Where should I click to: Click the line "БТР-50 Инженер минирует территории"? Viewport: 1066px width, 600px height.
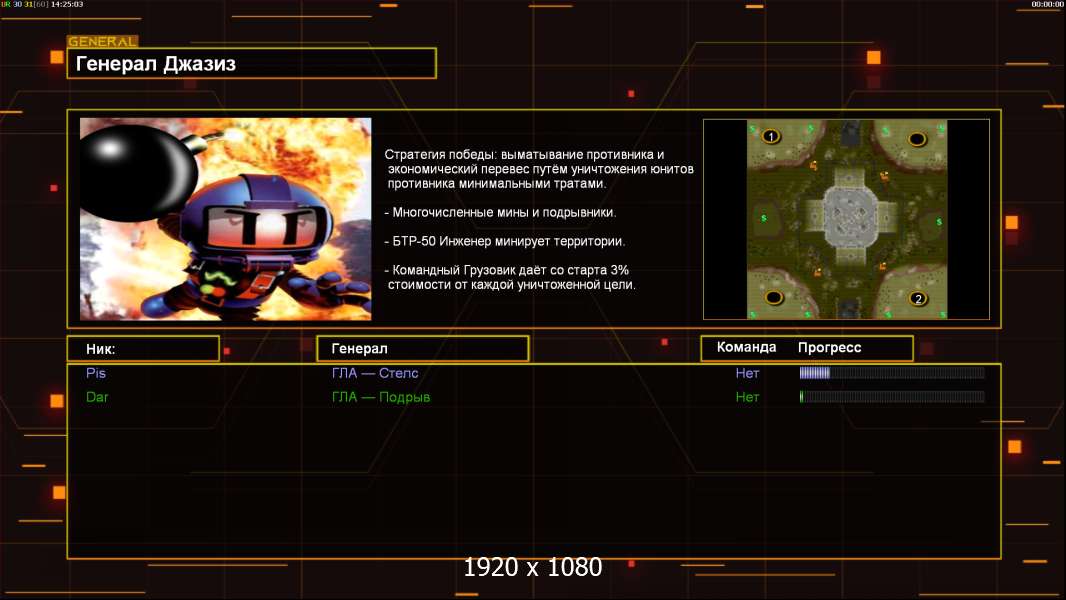pos(504,241)
